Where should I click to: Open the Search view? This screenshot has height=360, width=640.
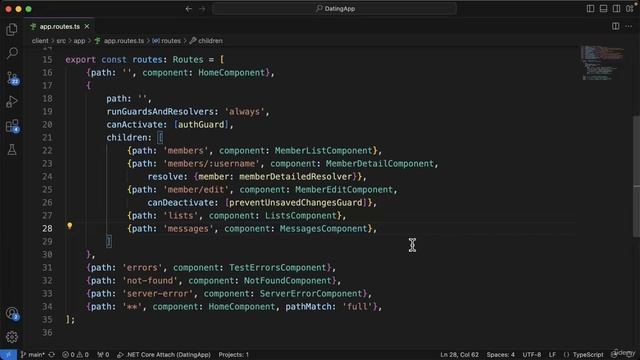tap(12, 53)
